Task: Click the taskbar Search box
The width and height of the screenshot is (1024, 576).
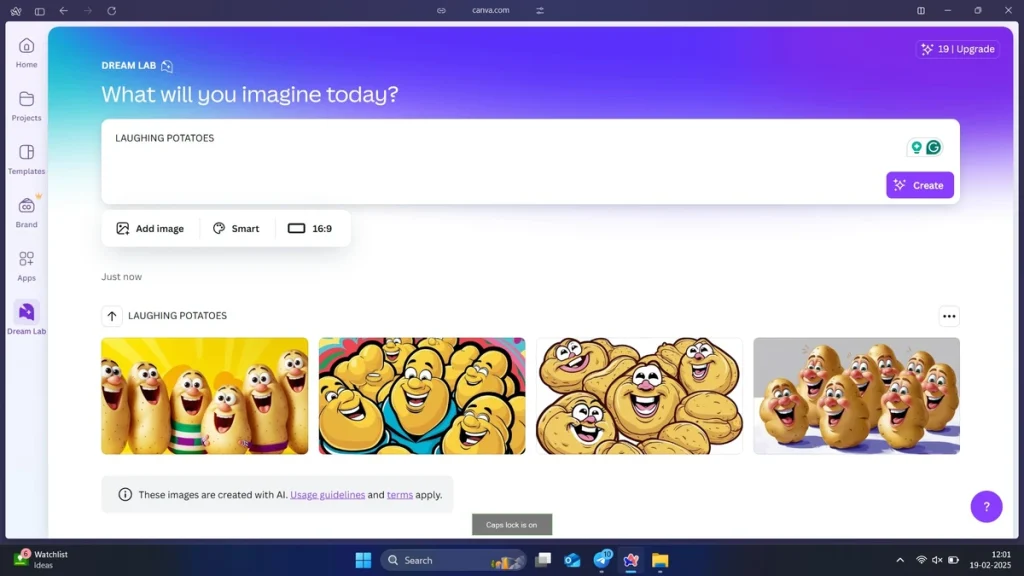Action: (453, 560)
